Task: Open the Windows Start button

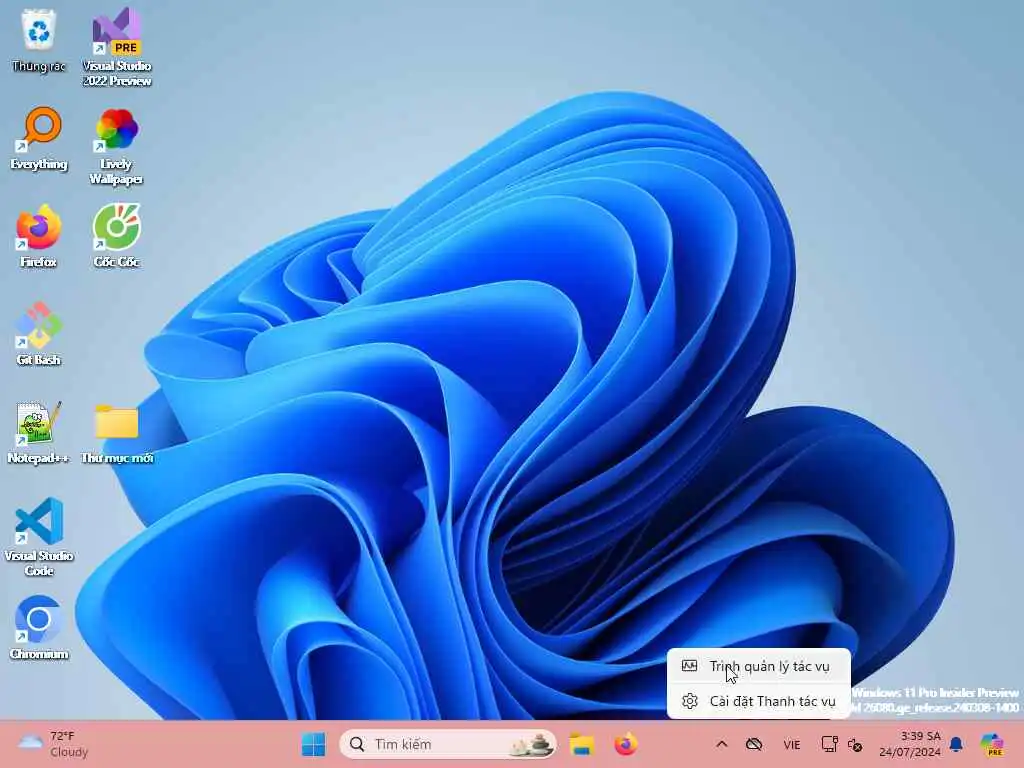Action: [x=313, y=744]
